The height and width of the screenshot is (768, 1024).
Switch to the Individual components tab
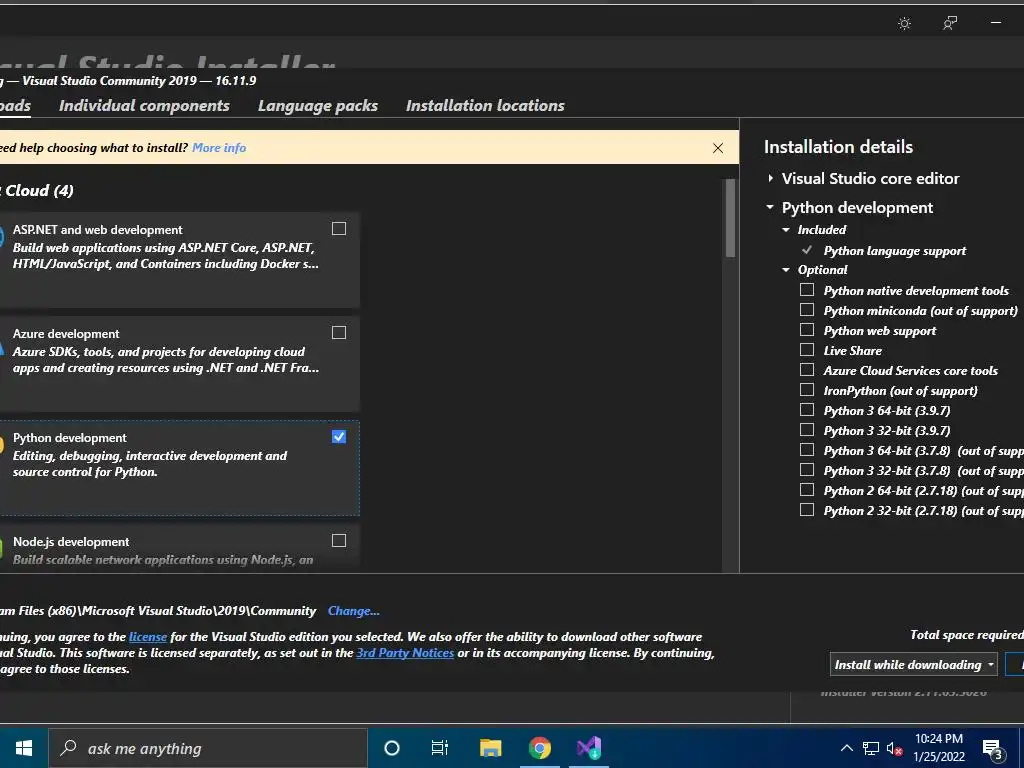click(144, 106)
